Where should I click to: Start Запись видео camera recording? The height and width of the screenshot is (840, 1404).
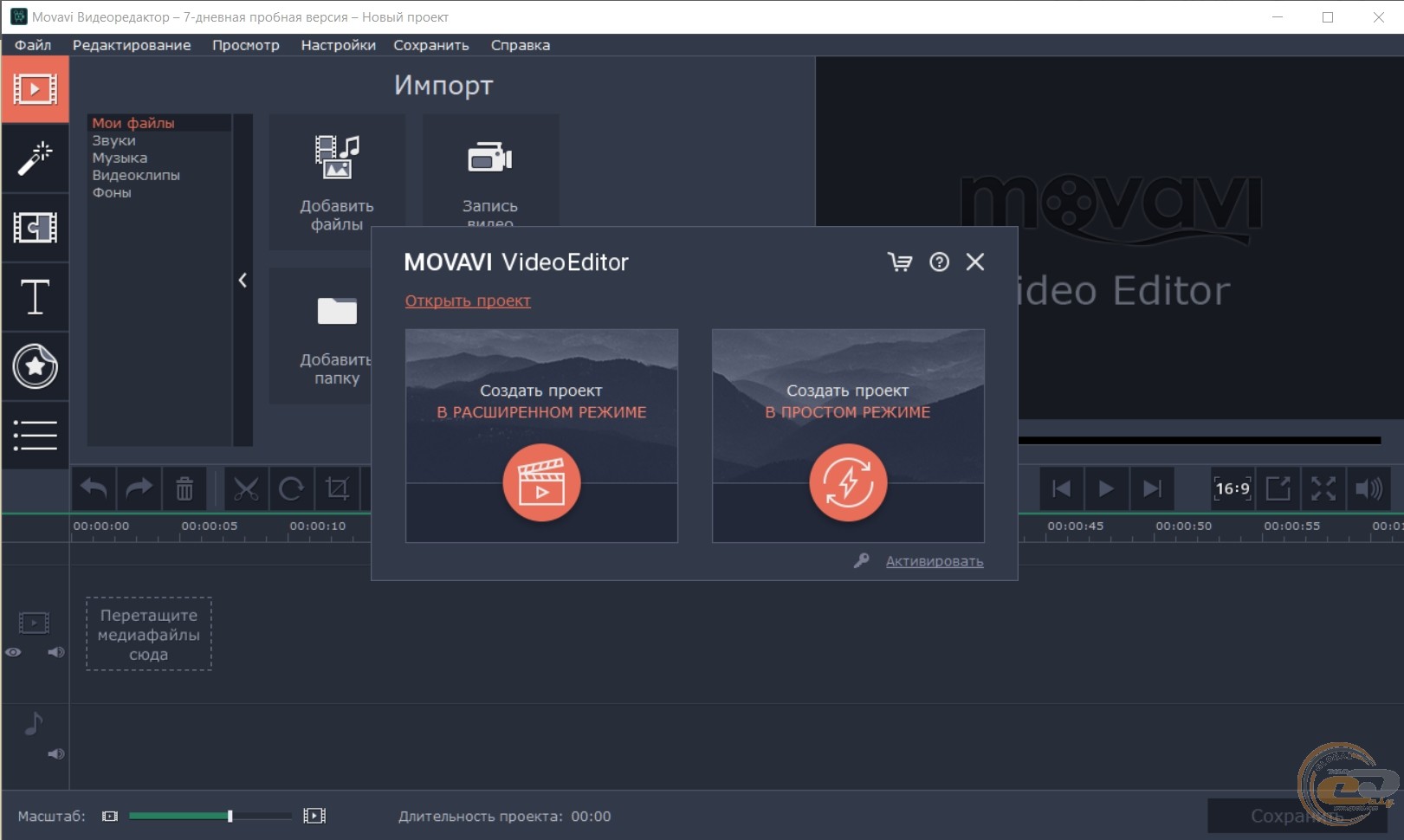[490, 171]
